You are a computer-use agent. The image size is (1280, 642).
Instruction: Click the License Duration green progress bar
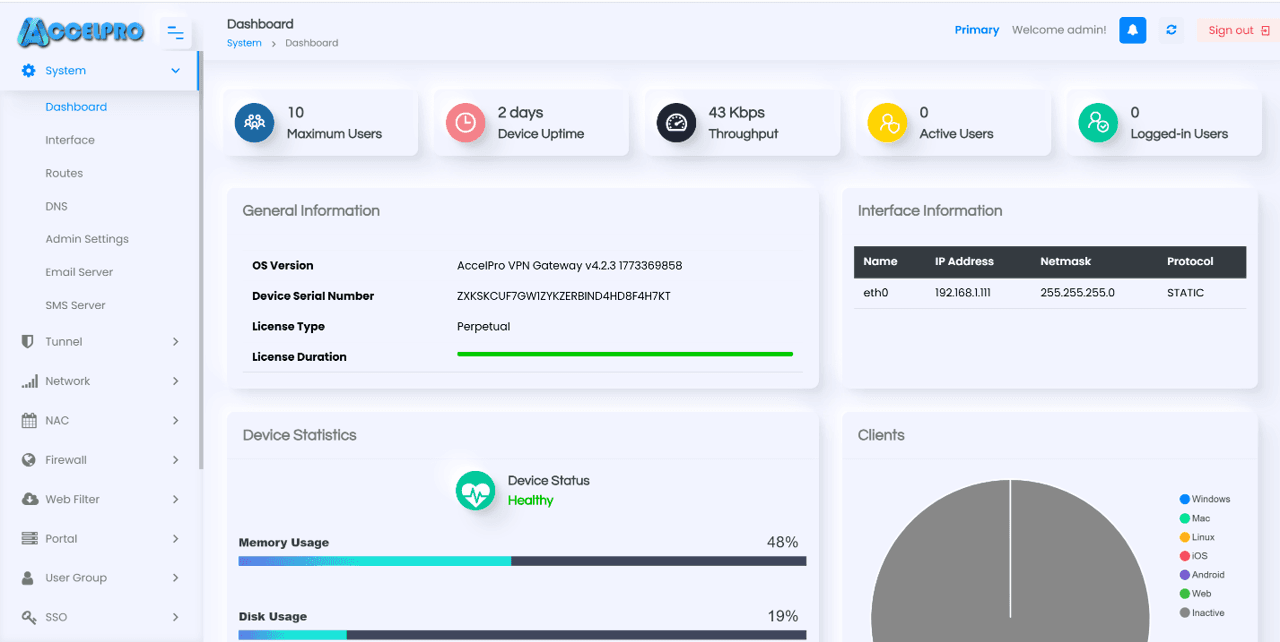point(625,354)
